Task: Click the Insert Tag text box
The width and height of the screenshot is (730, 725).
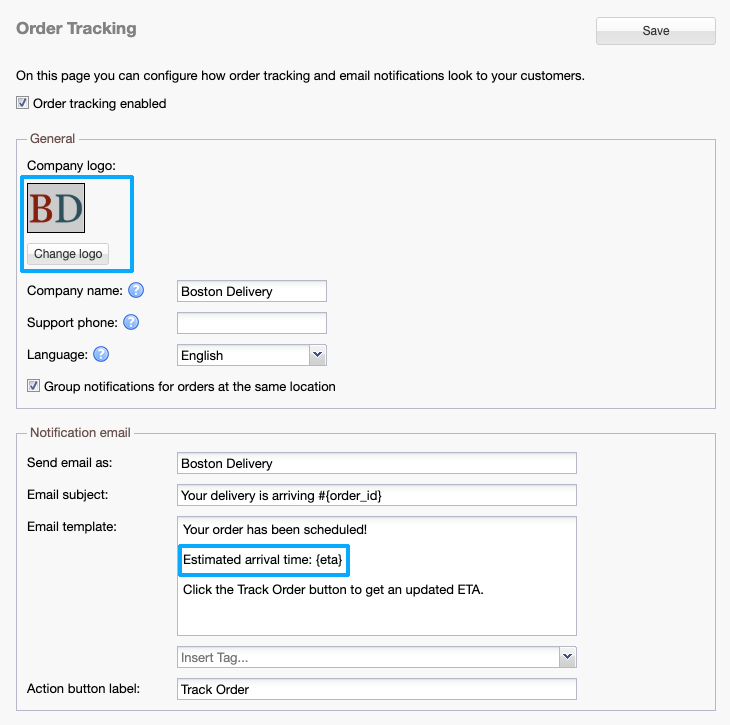Action: coord(368,657)
